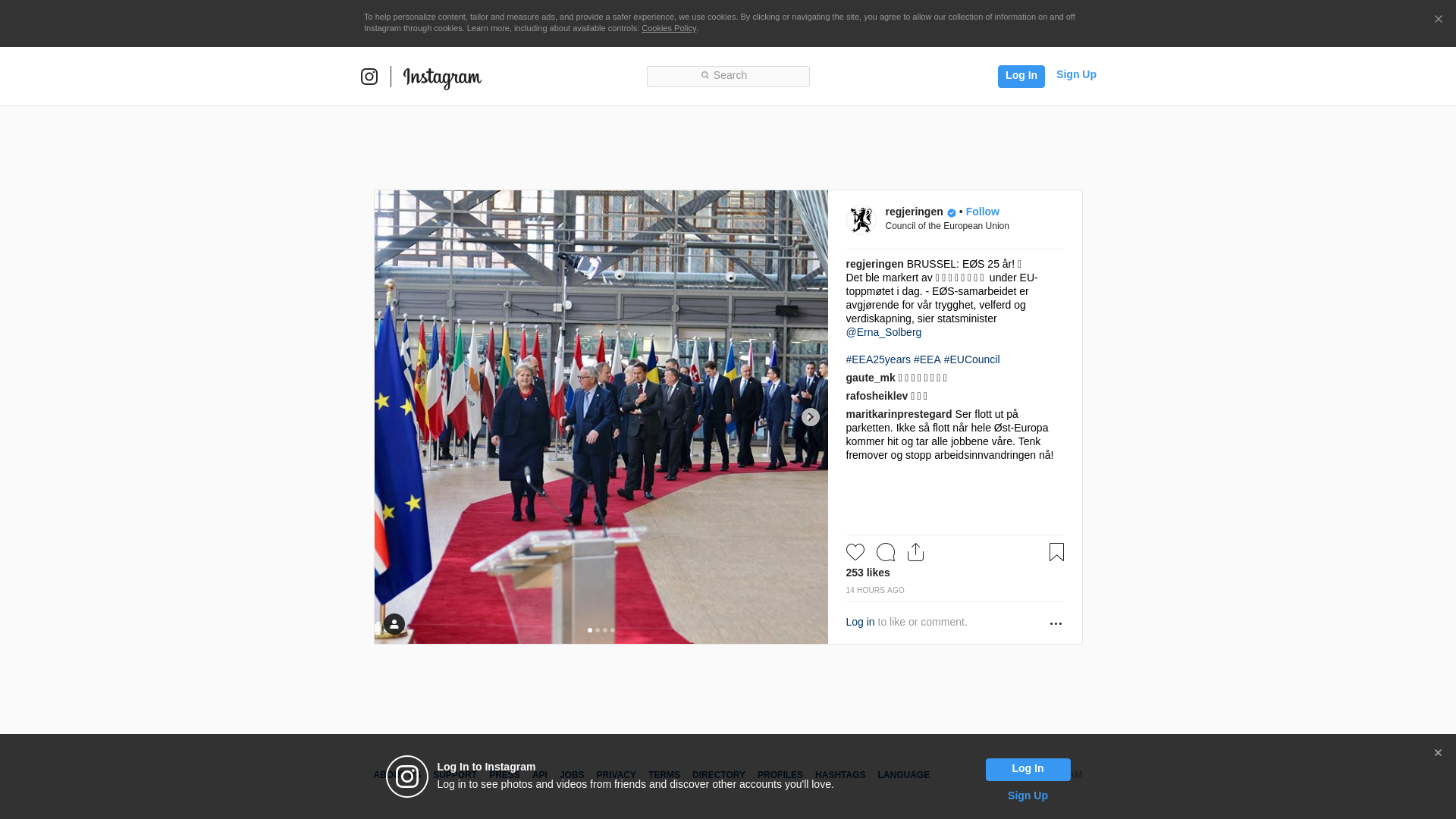Click the Instagram camera glyph logo
Image resolution: width=1456 pixels, height=819 pixels.
pyautogui.click(x=369, y=77)
